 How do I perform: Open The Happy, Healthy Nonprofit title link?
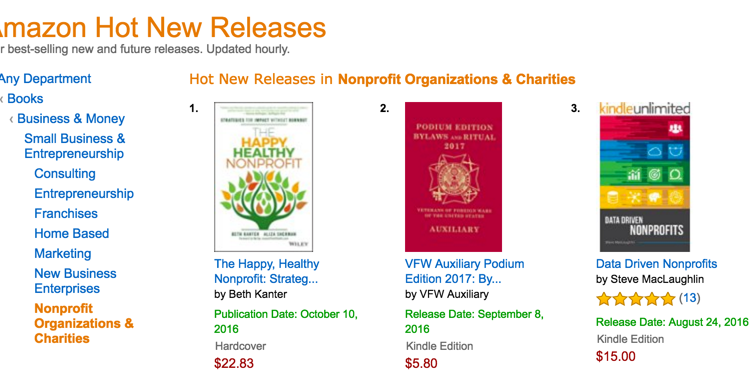tap(266, 271)
